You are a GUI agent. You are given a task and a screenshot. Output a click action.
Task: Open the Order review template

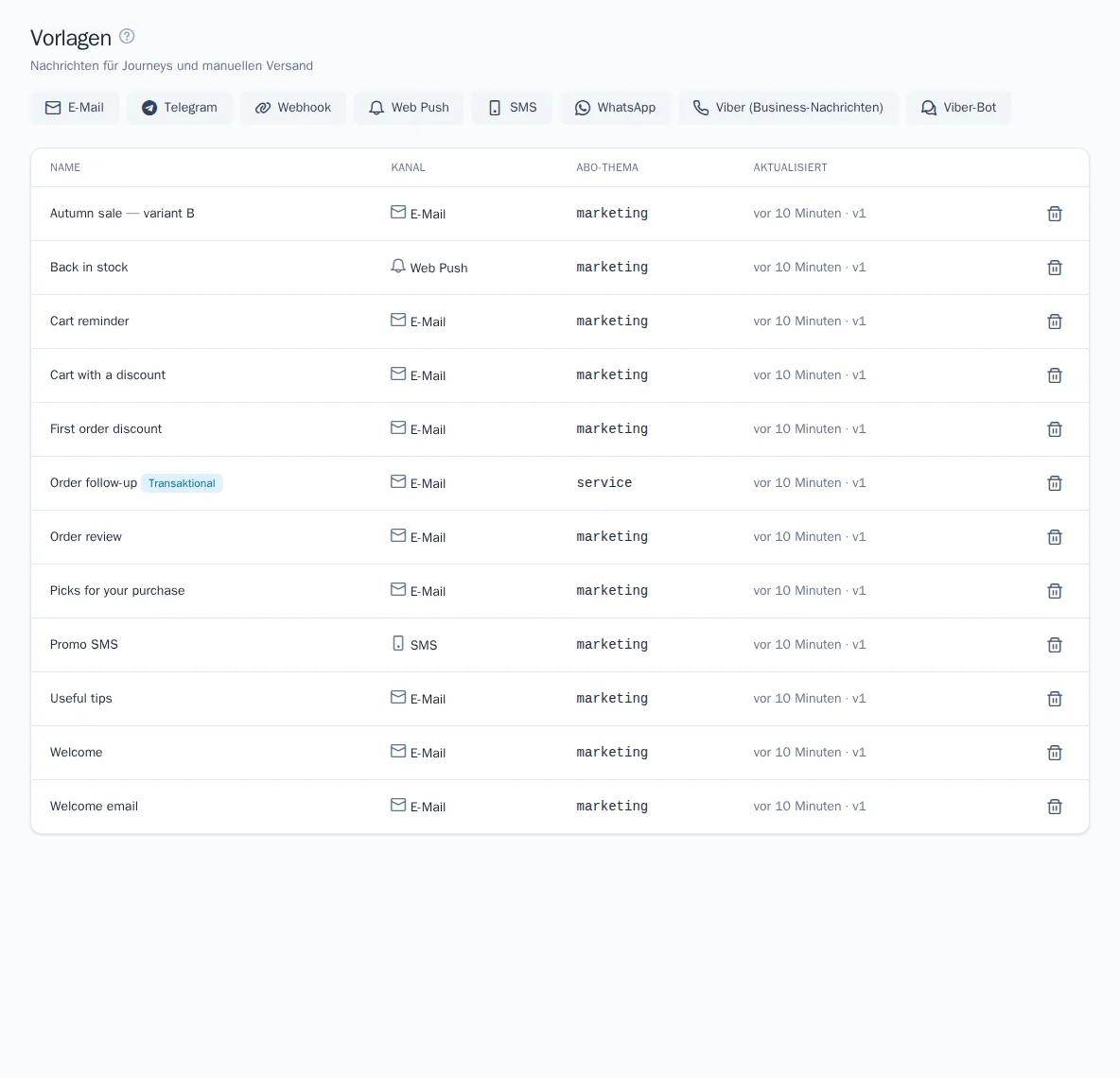click(86, 537)
